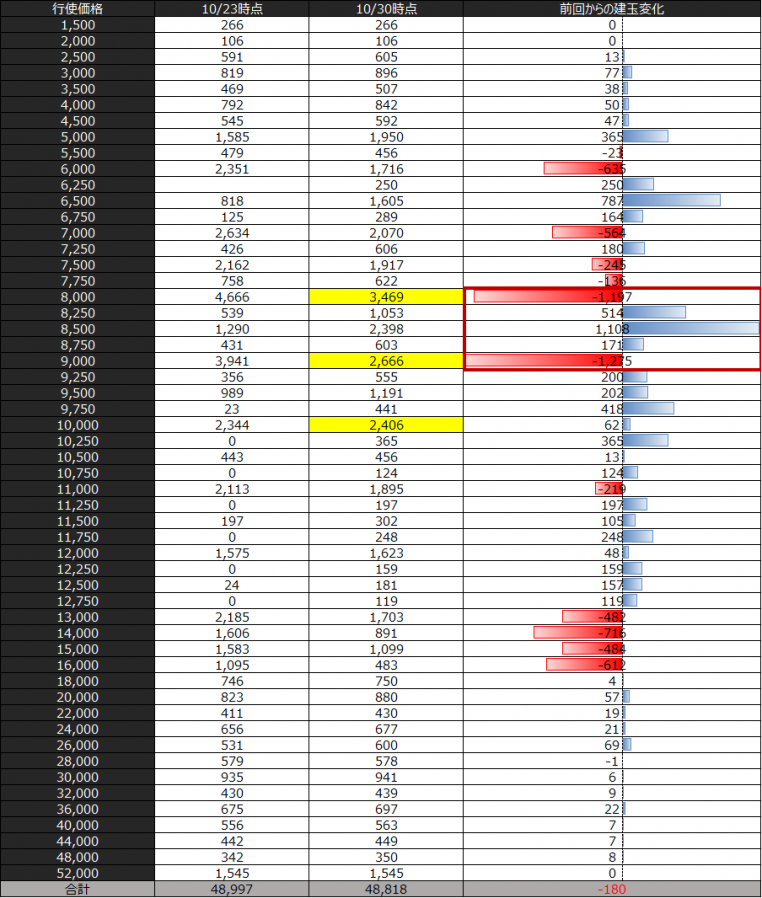Select the 10/30時点 column header

point(386,9)
